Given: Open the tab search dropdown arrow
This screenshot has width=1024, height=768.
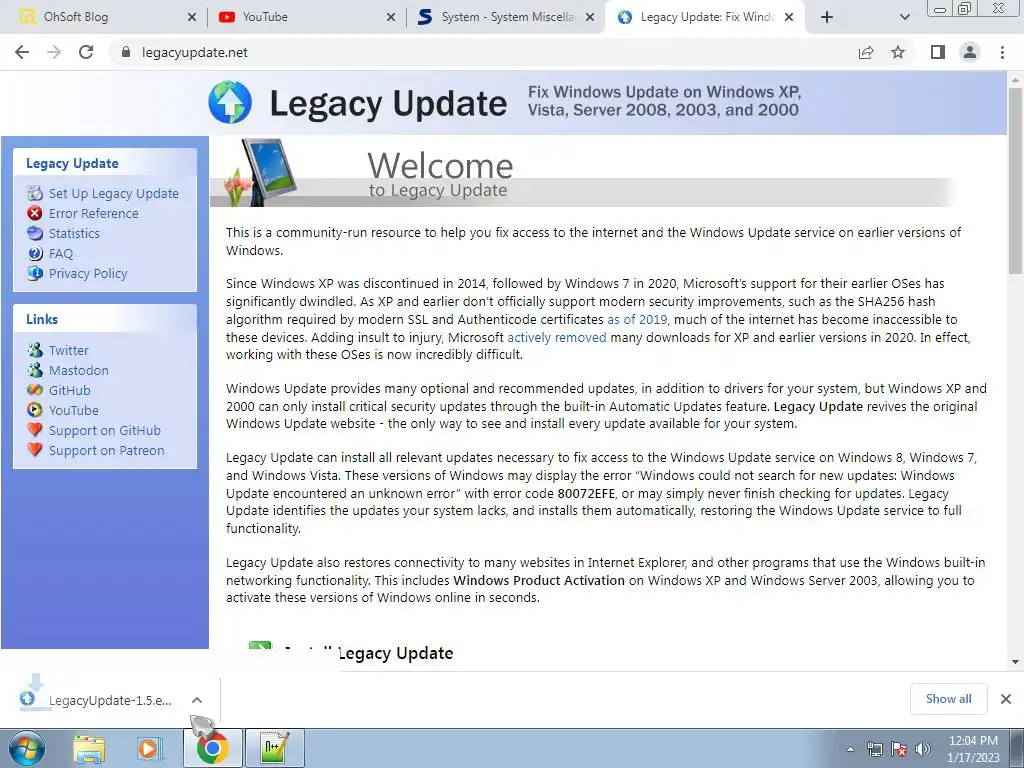Looking at the screenshot, I should [904, 17].
